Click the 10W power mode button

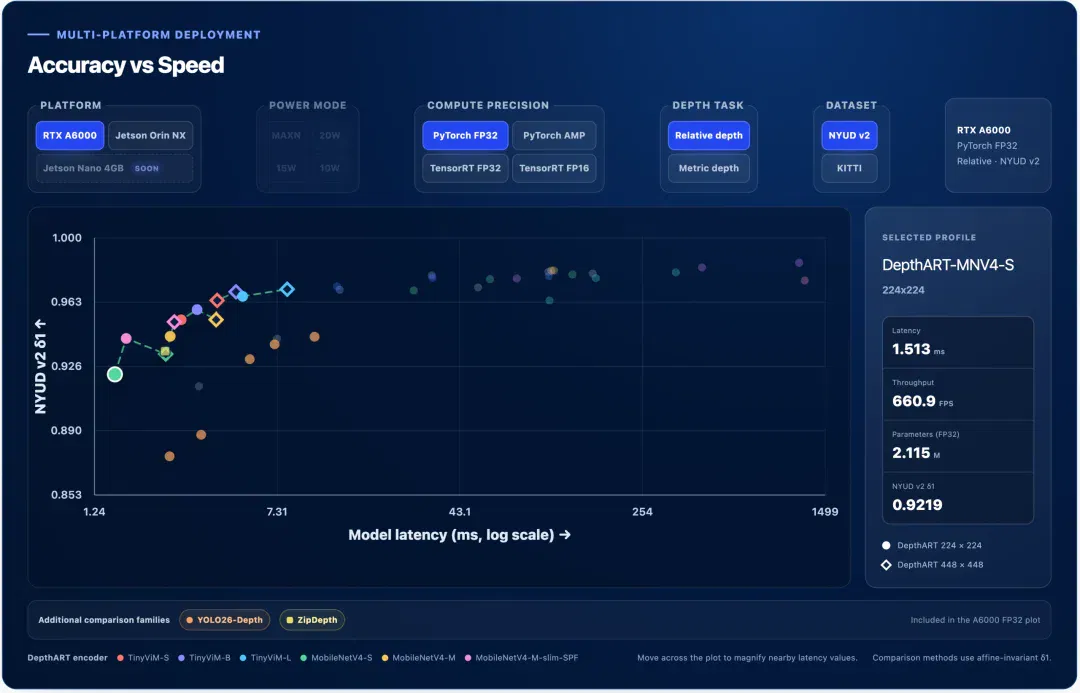click(330, 168)
